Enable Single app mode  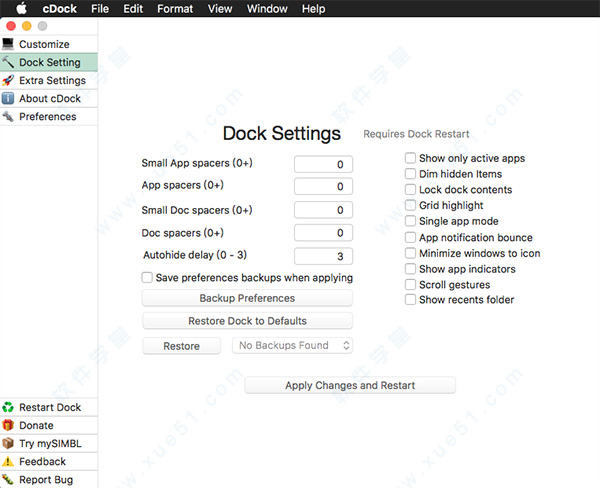point(410,221)
